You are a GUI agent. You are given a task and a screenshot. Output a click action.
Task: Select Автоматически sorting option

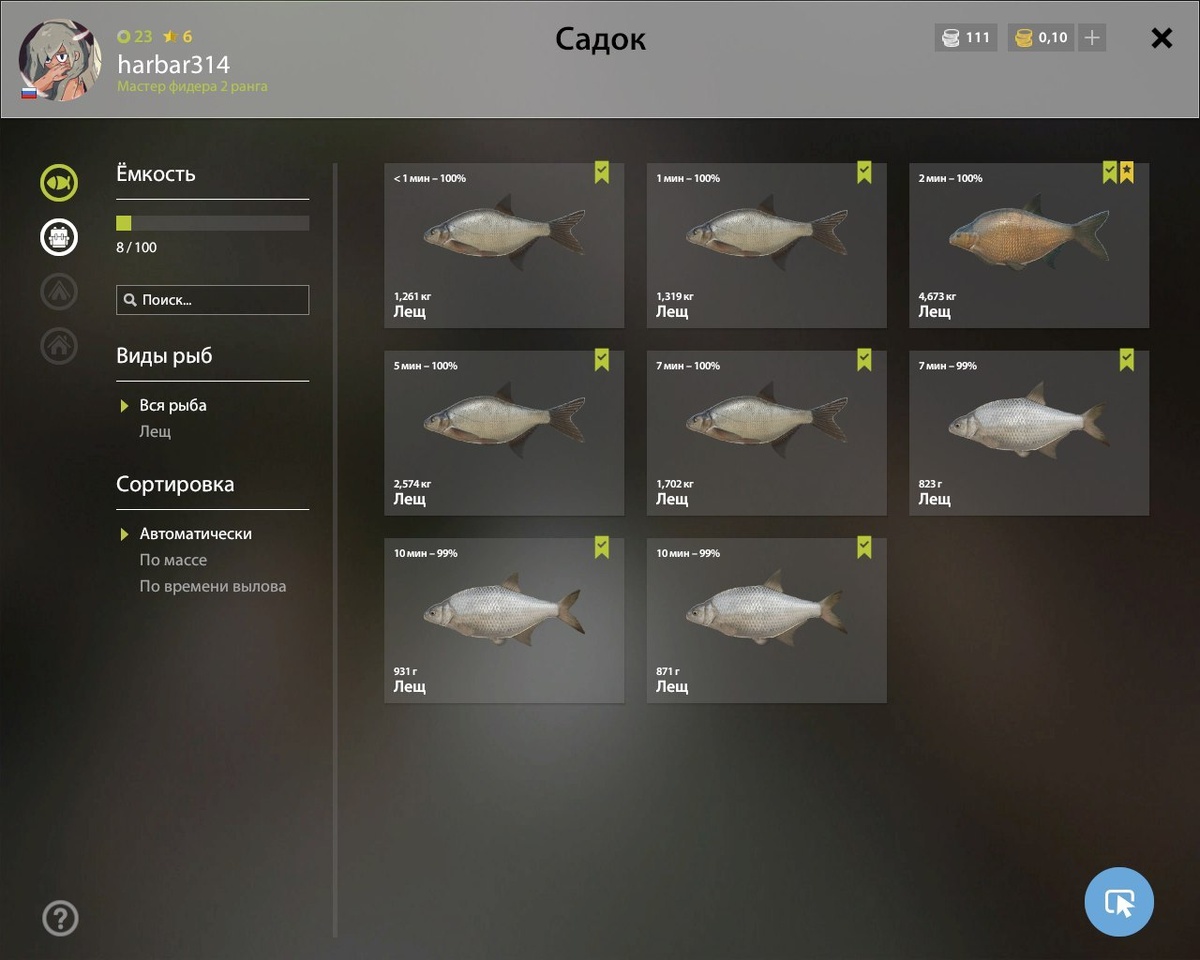[196, 534]
